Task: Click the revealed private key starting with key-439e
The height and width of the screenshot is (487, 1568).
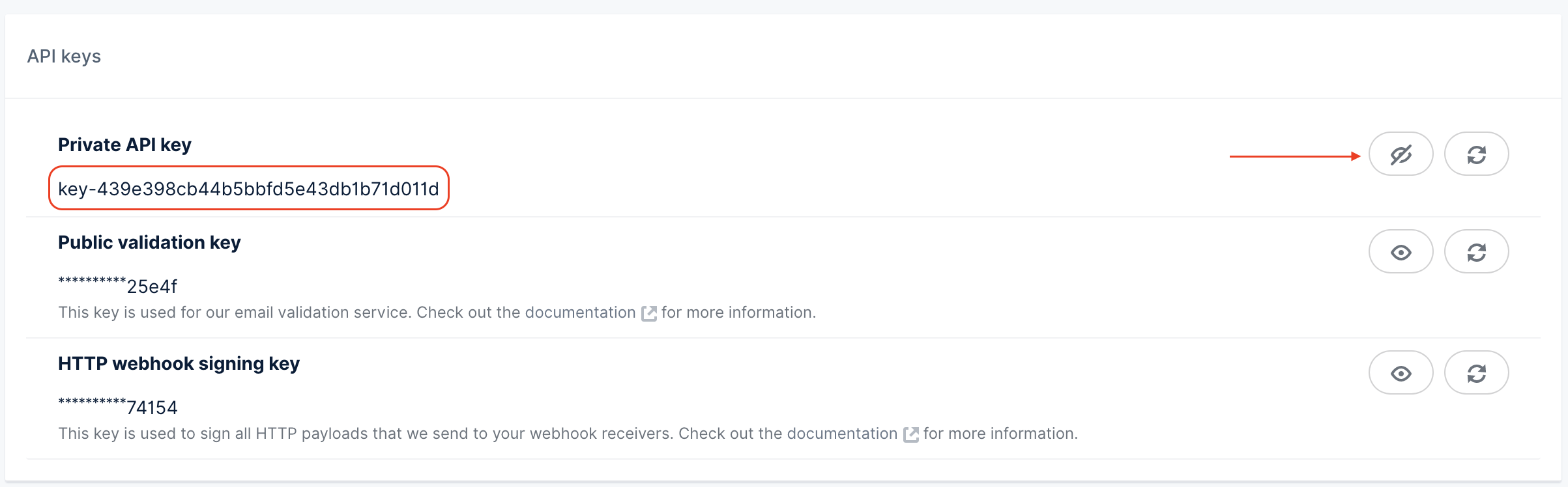Action: 248,189
